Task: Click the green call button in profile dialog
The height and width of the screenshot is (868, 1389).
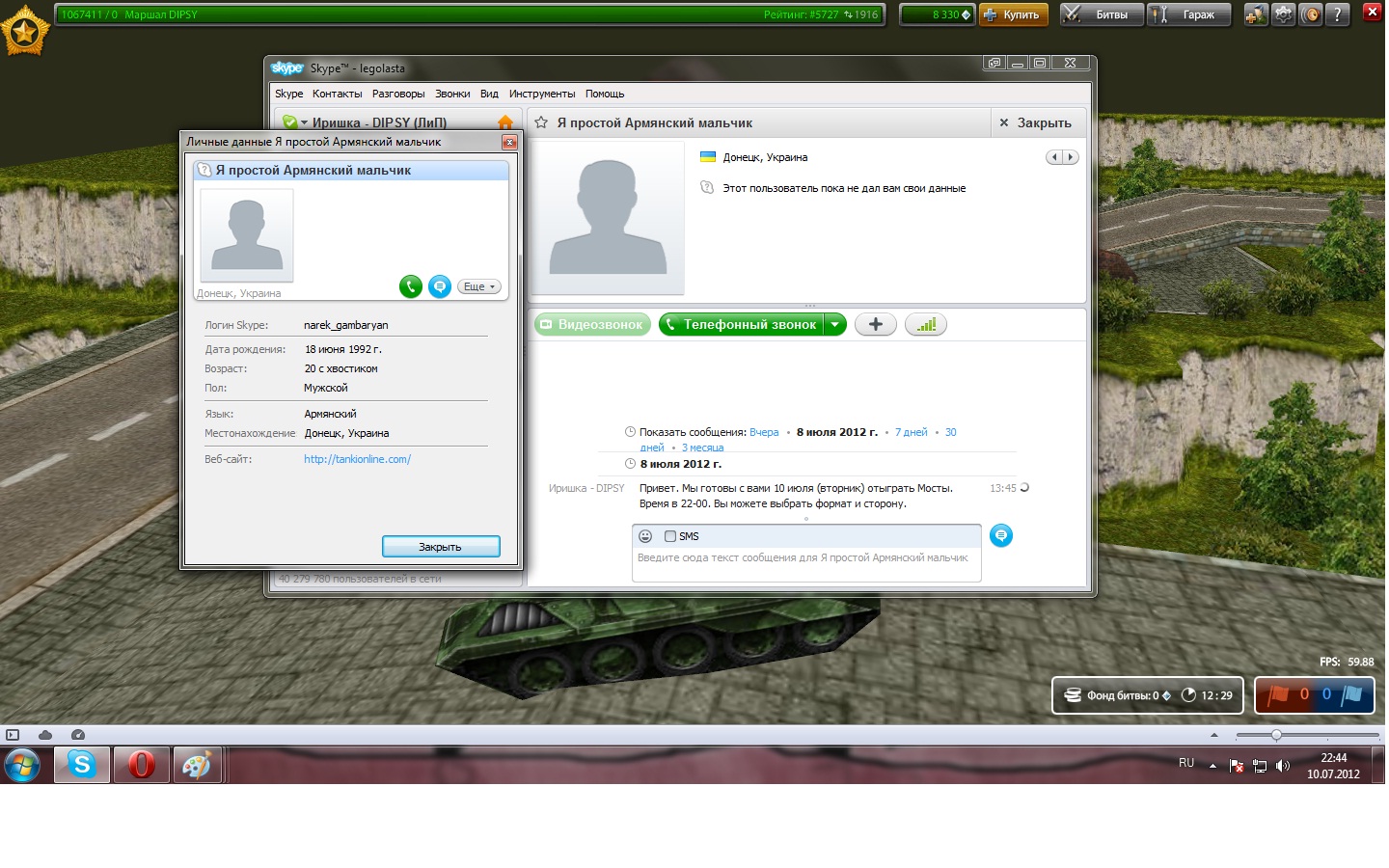Action: [411, 286]
